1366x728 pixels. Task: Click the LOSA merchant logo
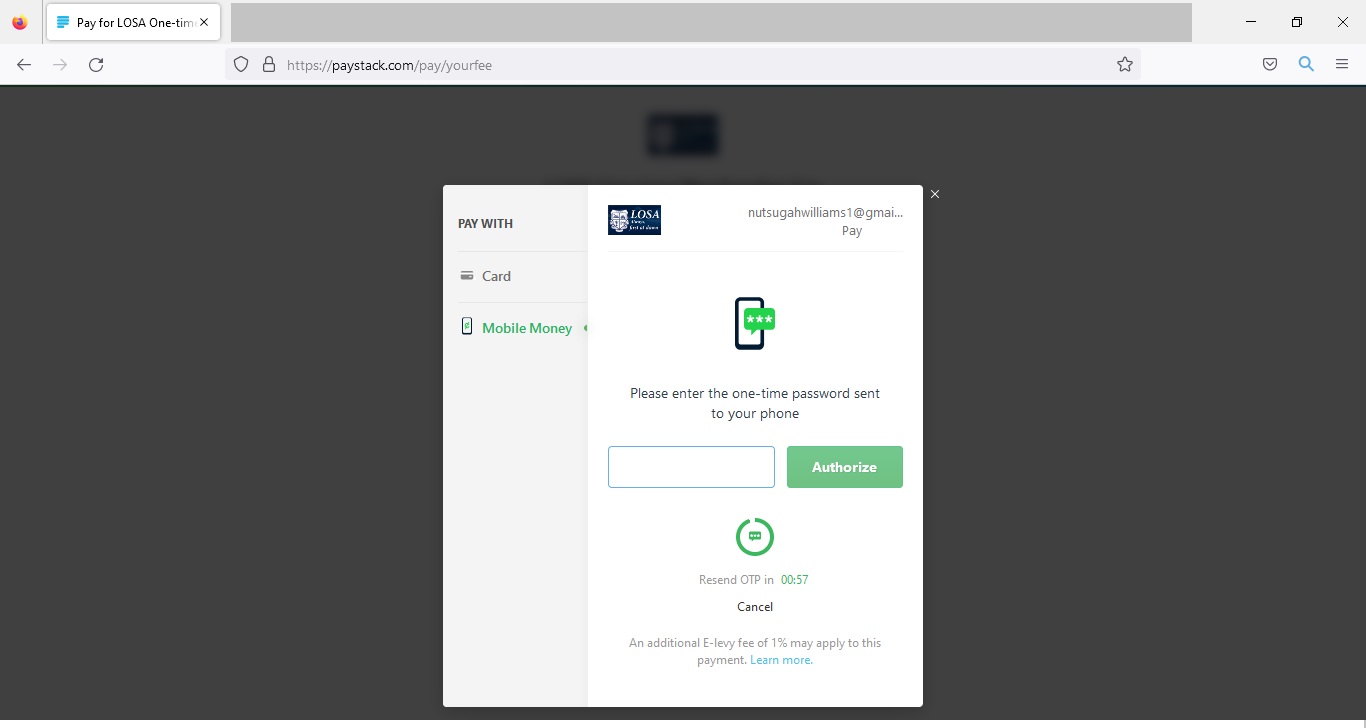click(x=634, y=220)
